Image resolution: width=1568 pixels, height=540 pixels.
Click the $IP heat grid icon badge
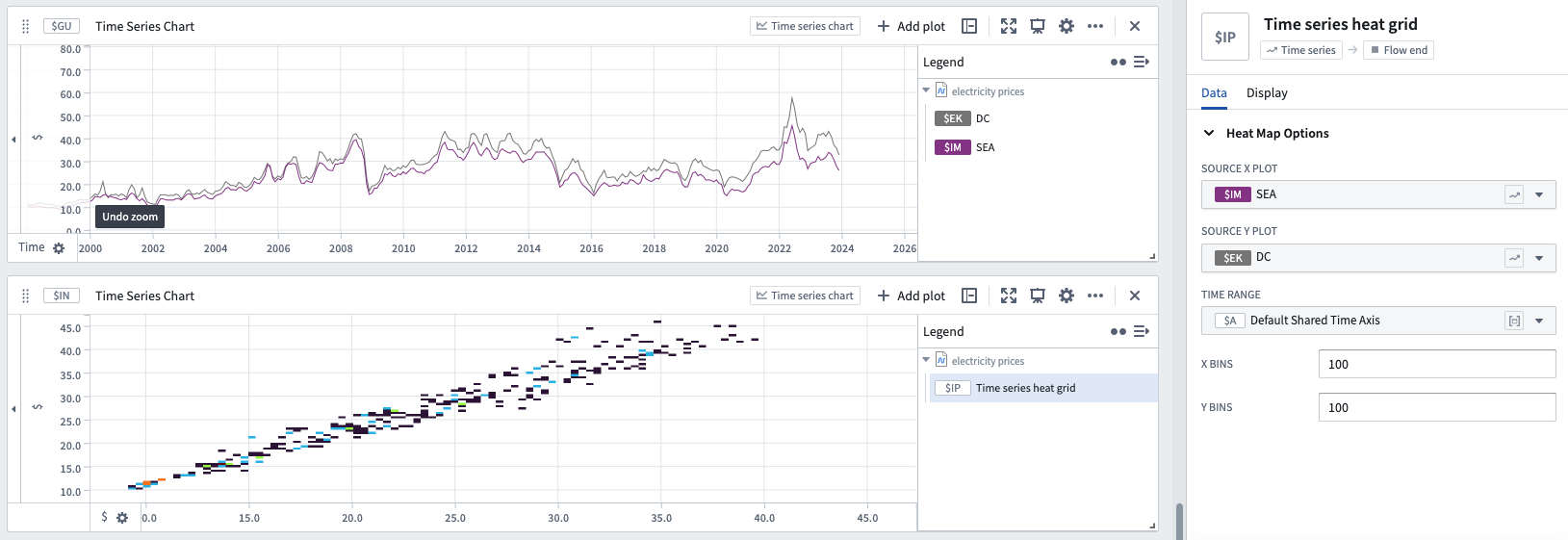(1225, 37)
